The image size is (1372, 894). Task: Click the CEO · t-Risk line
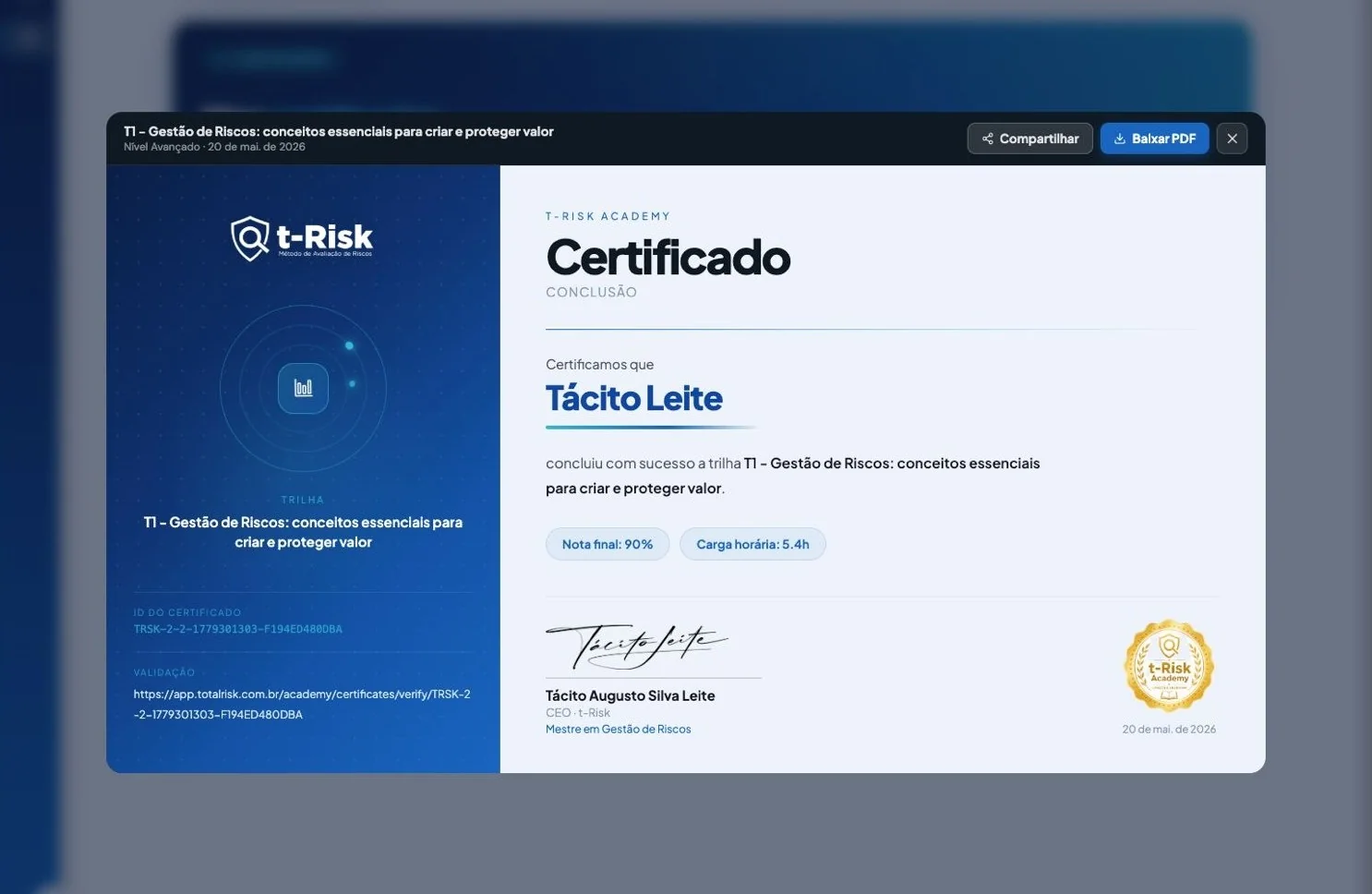tap(578, 712)
